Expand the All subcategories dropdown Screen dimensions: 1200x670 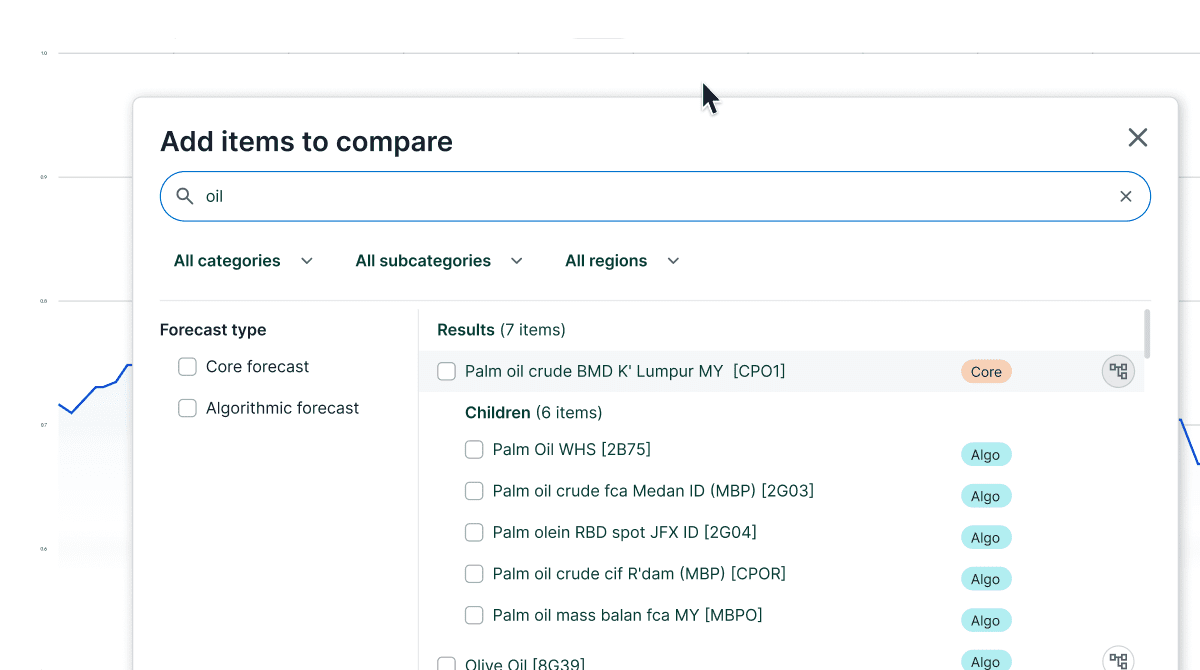(439, 261)
